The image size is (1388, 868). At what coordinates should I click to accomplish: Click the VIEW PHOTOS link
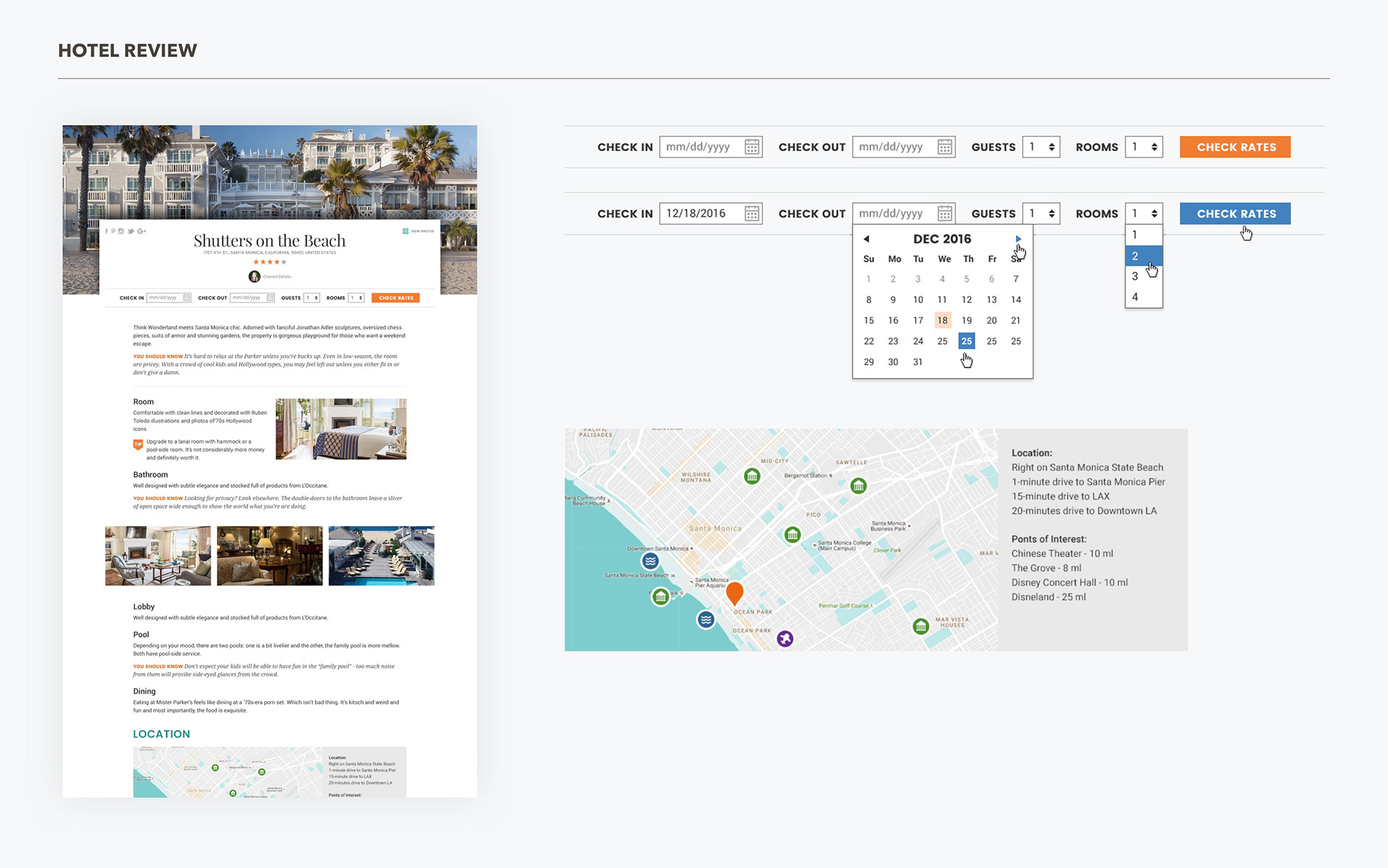(x=423, y=231)
